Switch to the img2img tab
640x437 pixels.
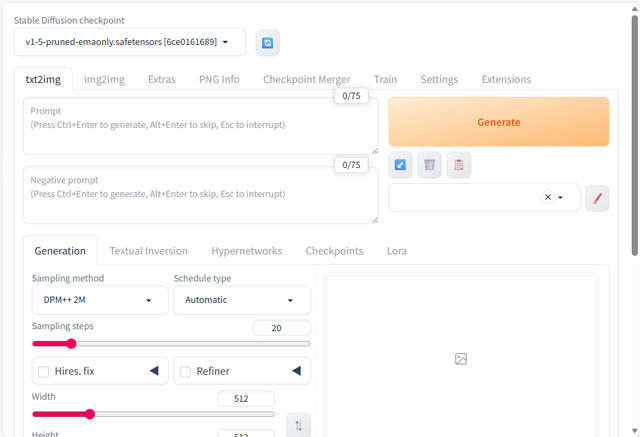point(104,79)
